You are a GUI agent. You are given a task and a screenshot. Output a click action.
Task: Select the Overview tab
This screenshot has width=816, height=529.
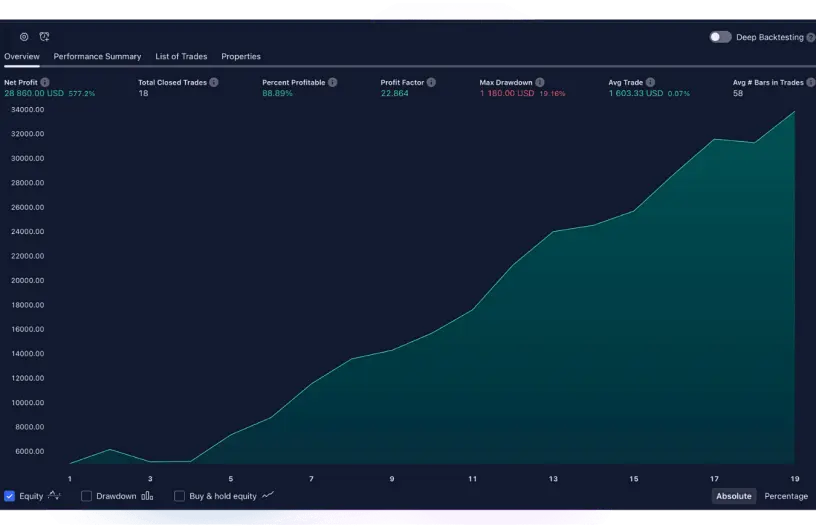[22, 57]
